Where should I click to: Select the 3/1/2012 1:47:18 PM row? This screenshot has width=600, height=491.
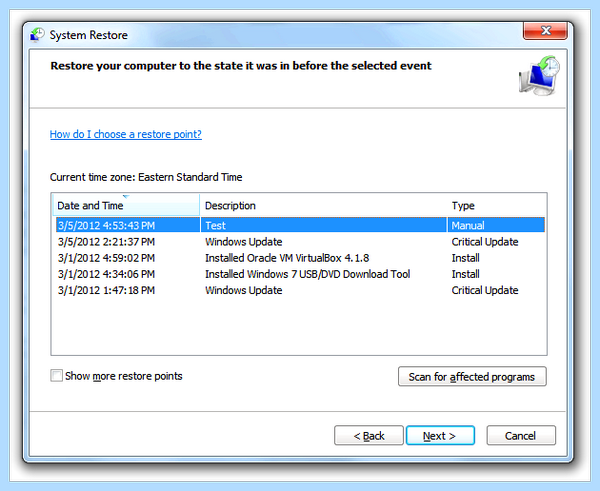pyautogui.click(x=300, y=290)
